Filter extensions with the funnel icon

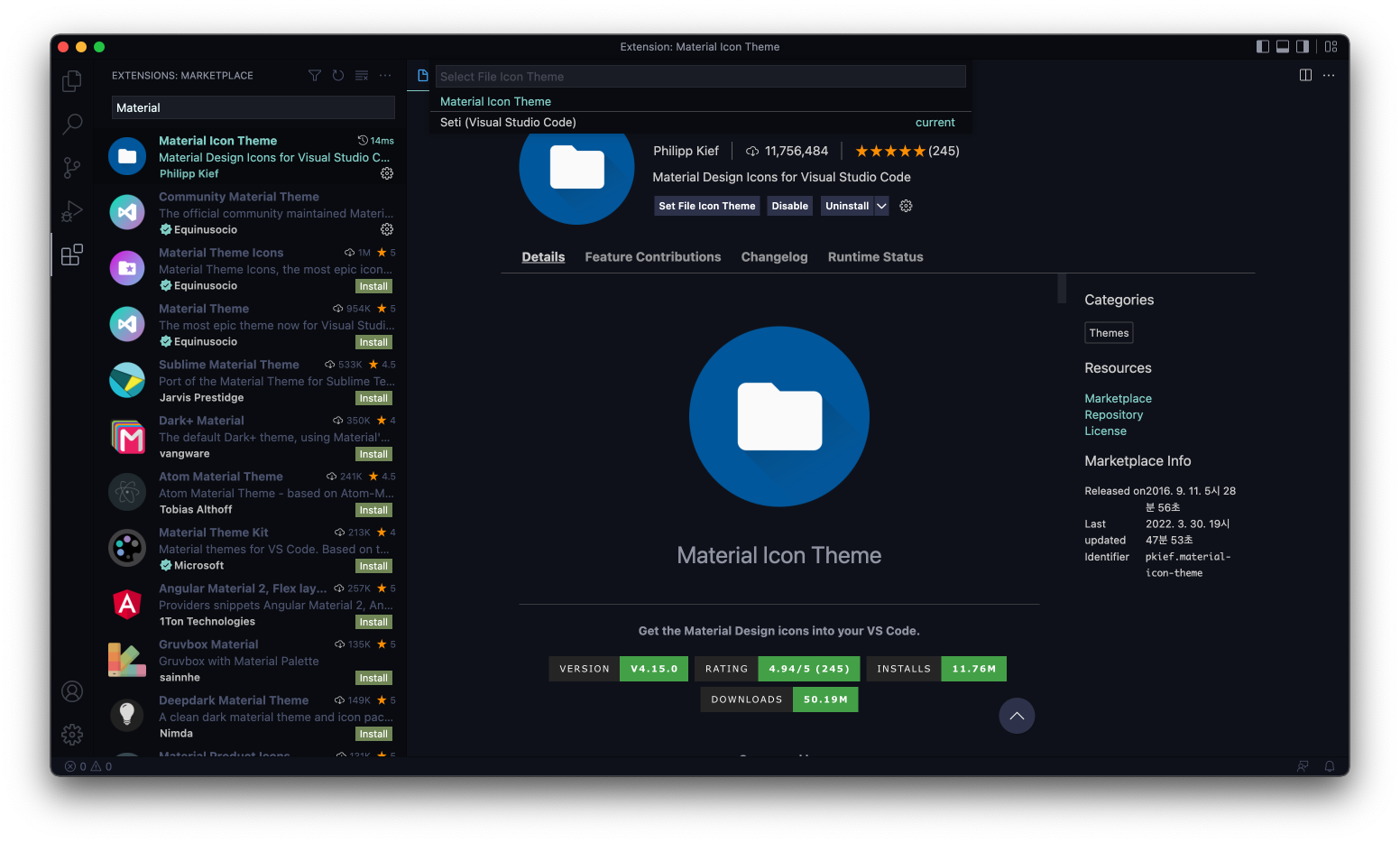[315, 76]
